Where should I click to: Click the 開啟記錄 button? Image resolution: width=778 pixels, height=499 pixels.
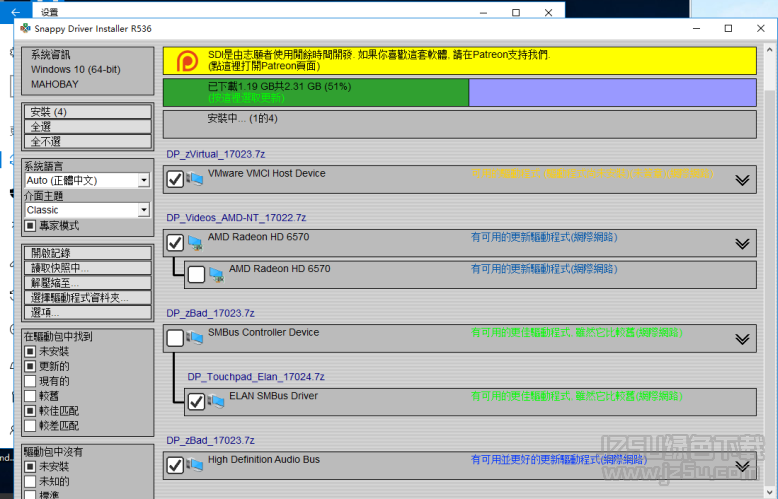88,253
